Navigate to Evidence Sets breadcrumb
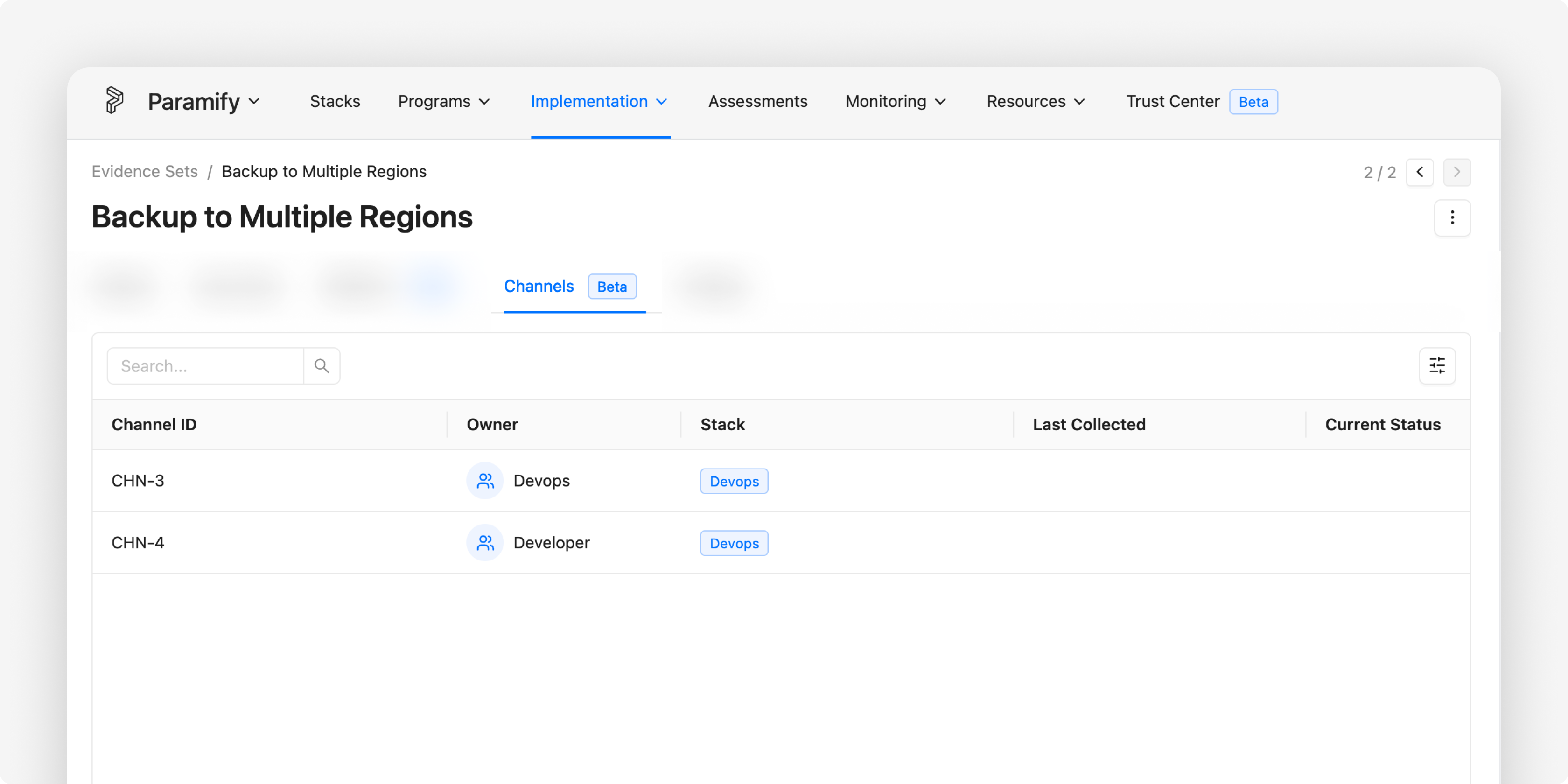Image resolution: width=1568 pixels, height=784 pixels. click(145, 172)
